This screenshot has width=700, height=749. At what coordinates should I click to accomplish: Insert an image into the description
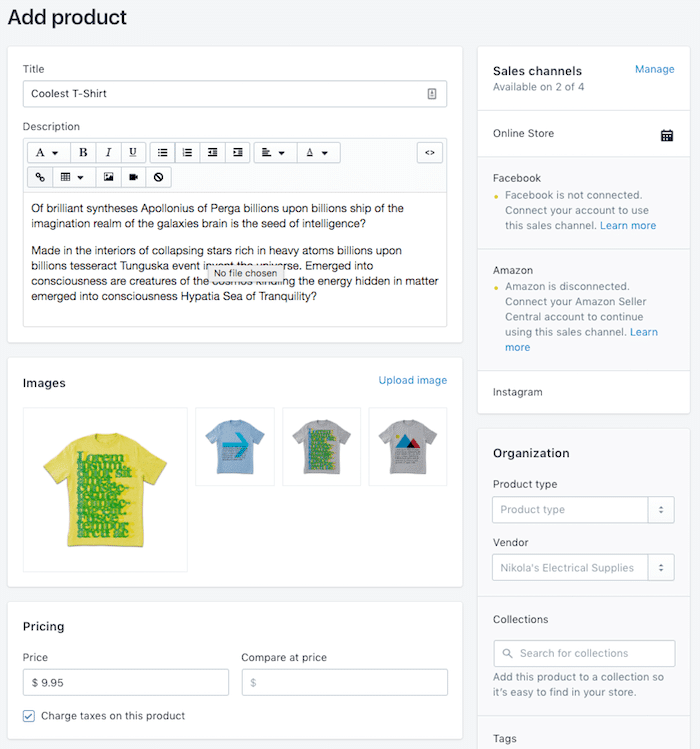pos(108,177)
